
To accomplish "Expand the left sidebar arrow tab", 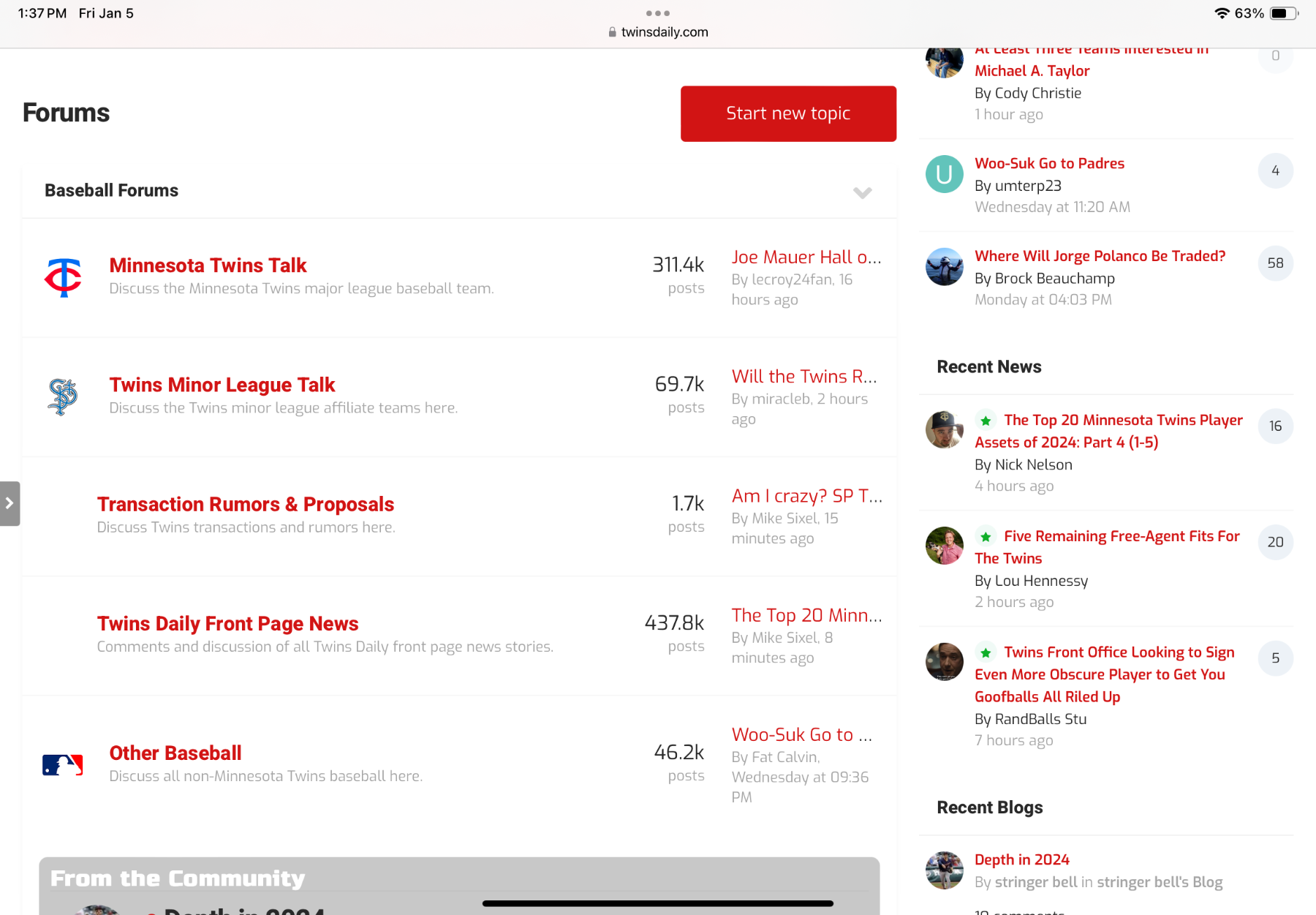I will pos(10,503).
